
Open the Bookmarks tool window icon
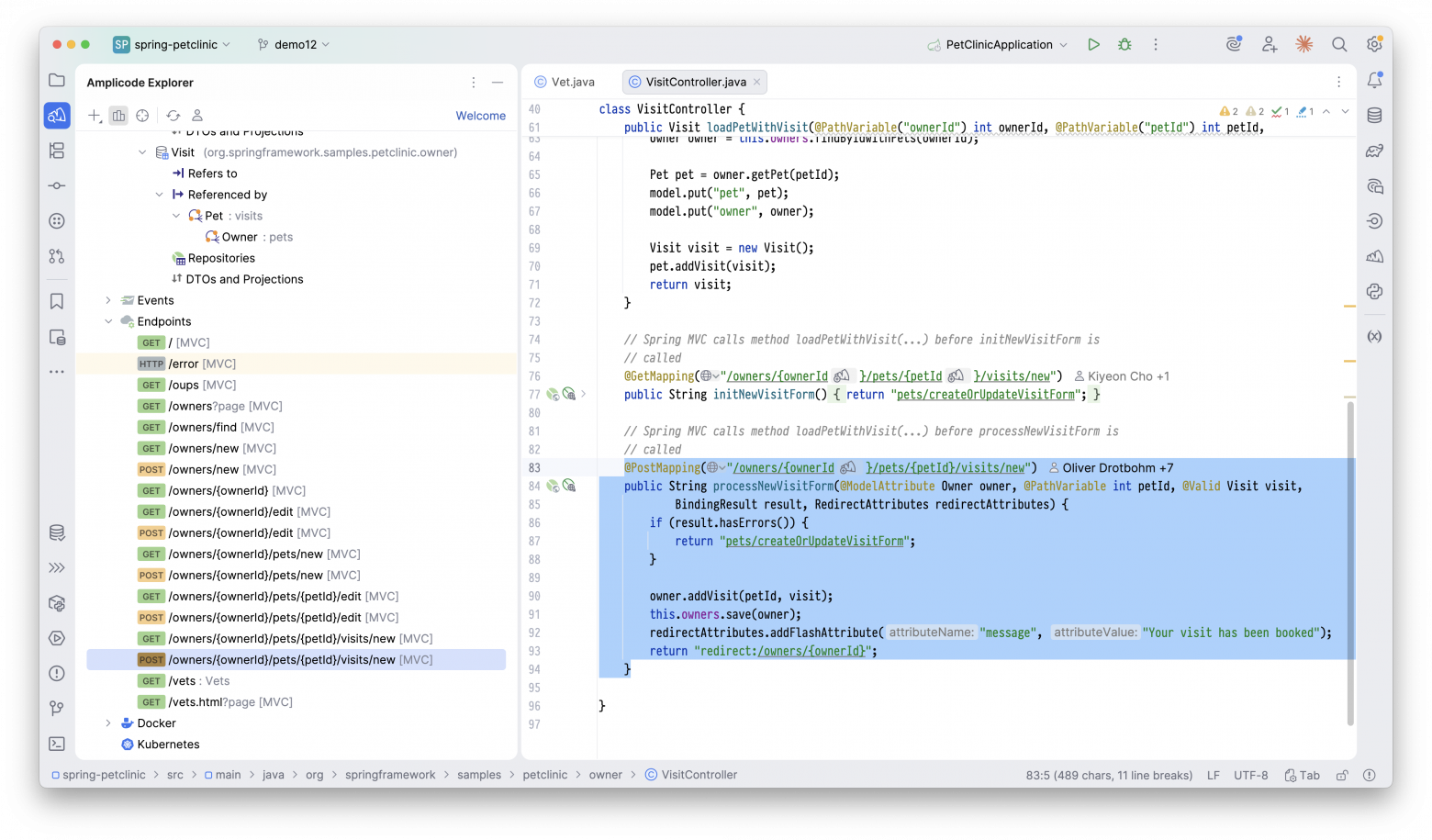57,301
